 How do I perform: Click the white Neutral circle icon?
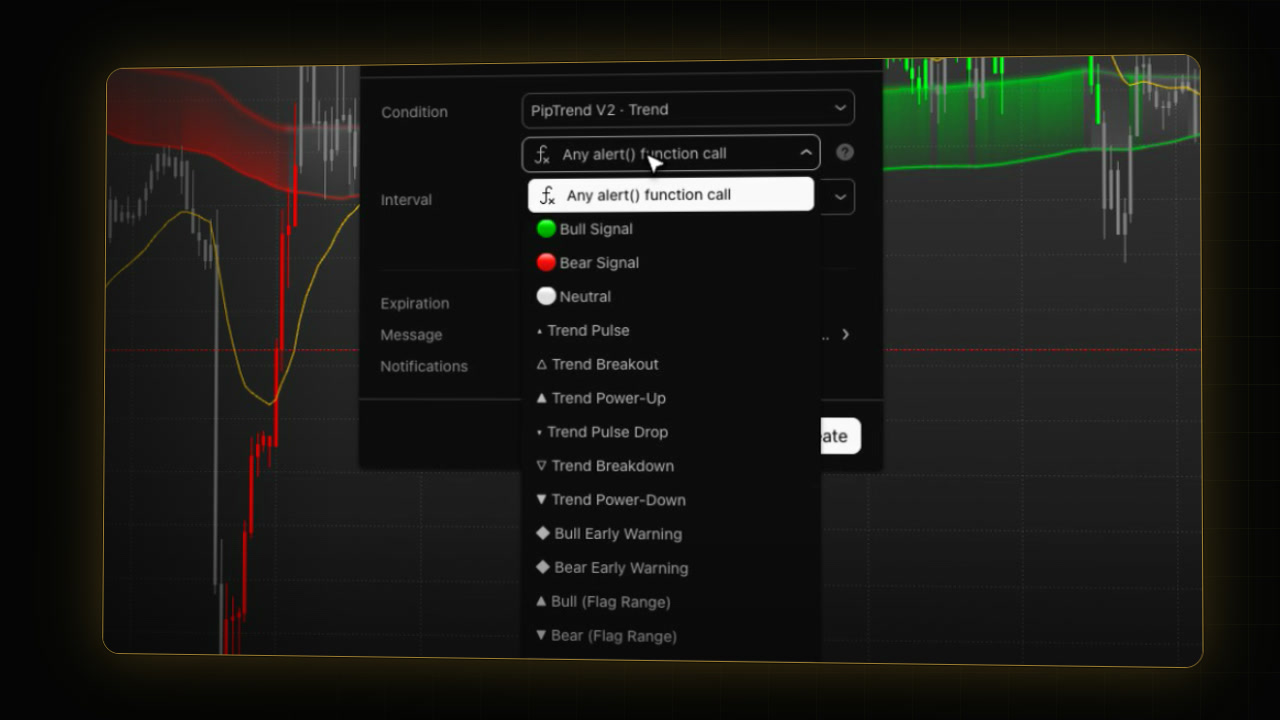[546, 297]
